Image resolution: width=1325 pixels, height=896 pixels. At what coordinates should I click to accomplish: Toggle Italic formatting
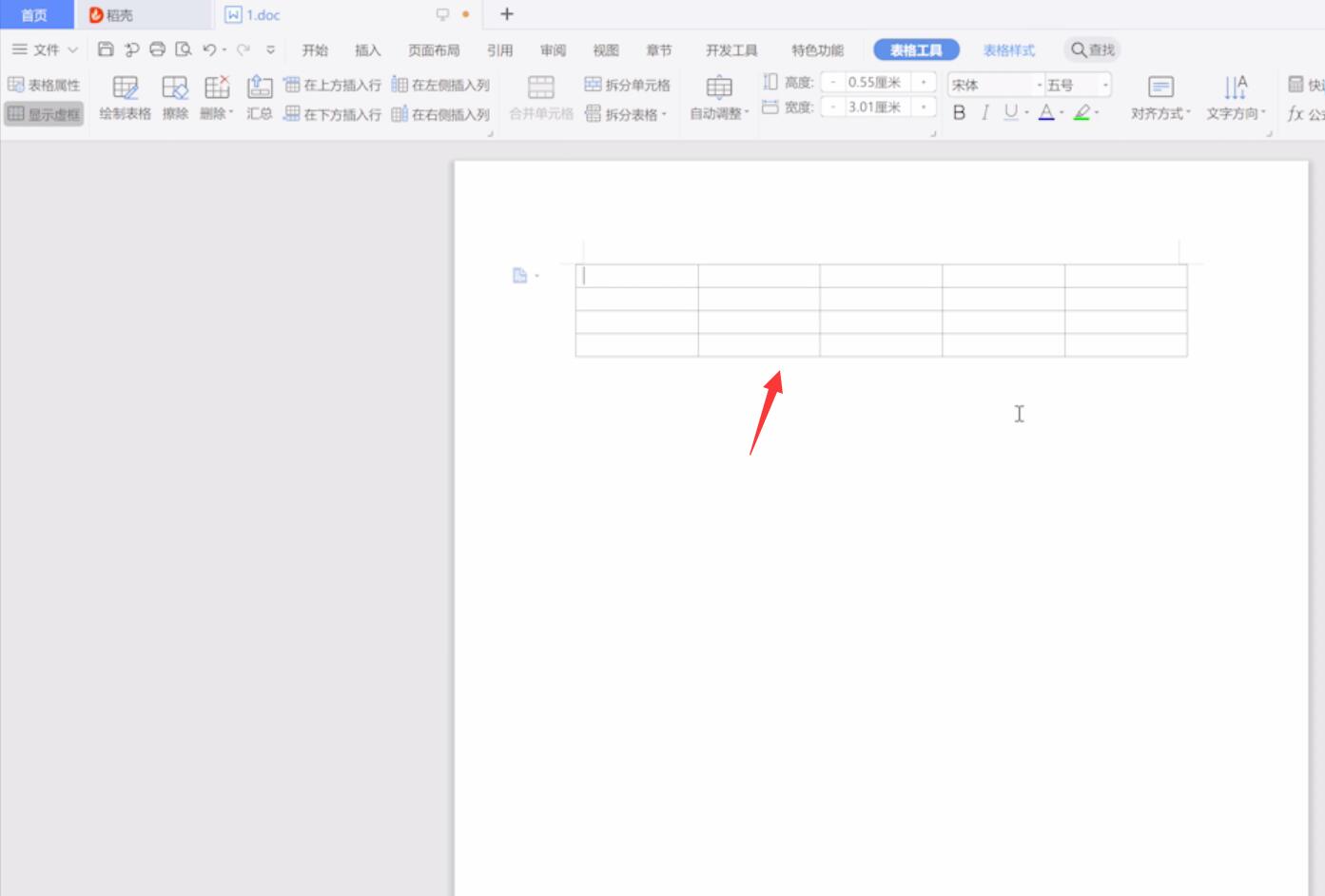point(985,113)
